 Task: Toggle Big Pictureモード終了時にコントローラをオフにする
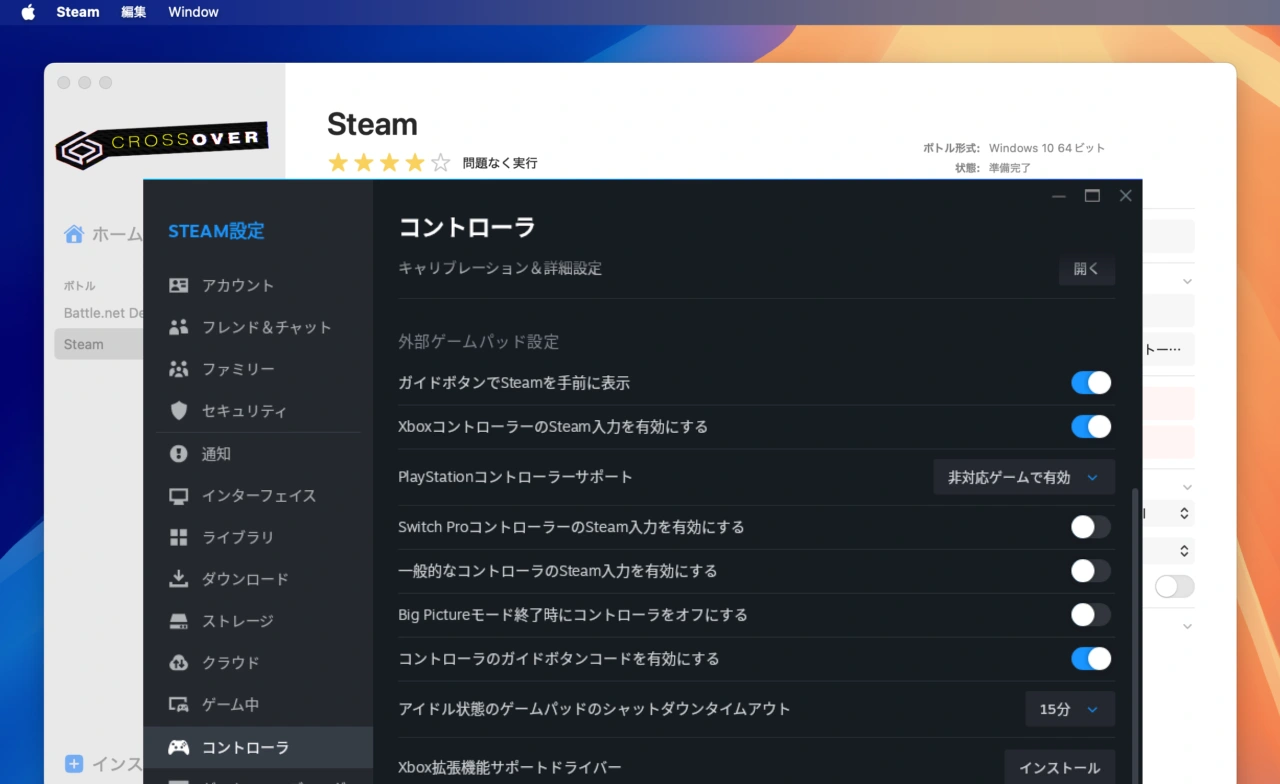pyautogui.click(x=1090, y=615)
